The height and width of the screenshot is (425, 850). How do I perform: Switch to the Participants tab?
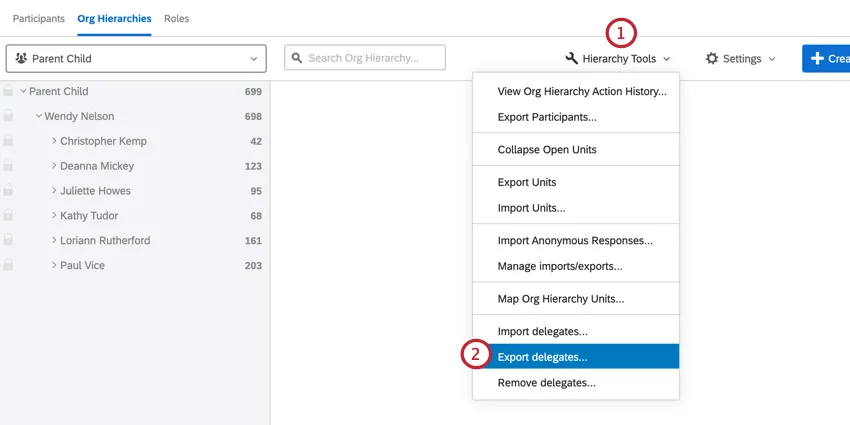click(39, 19)
